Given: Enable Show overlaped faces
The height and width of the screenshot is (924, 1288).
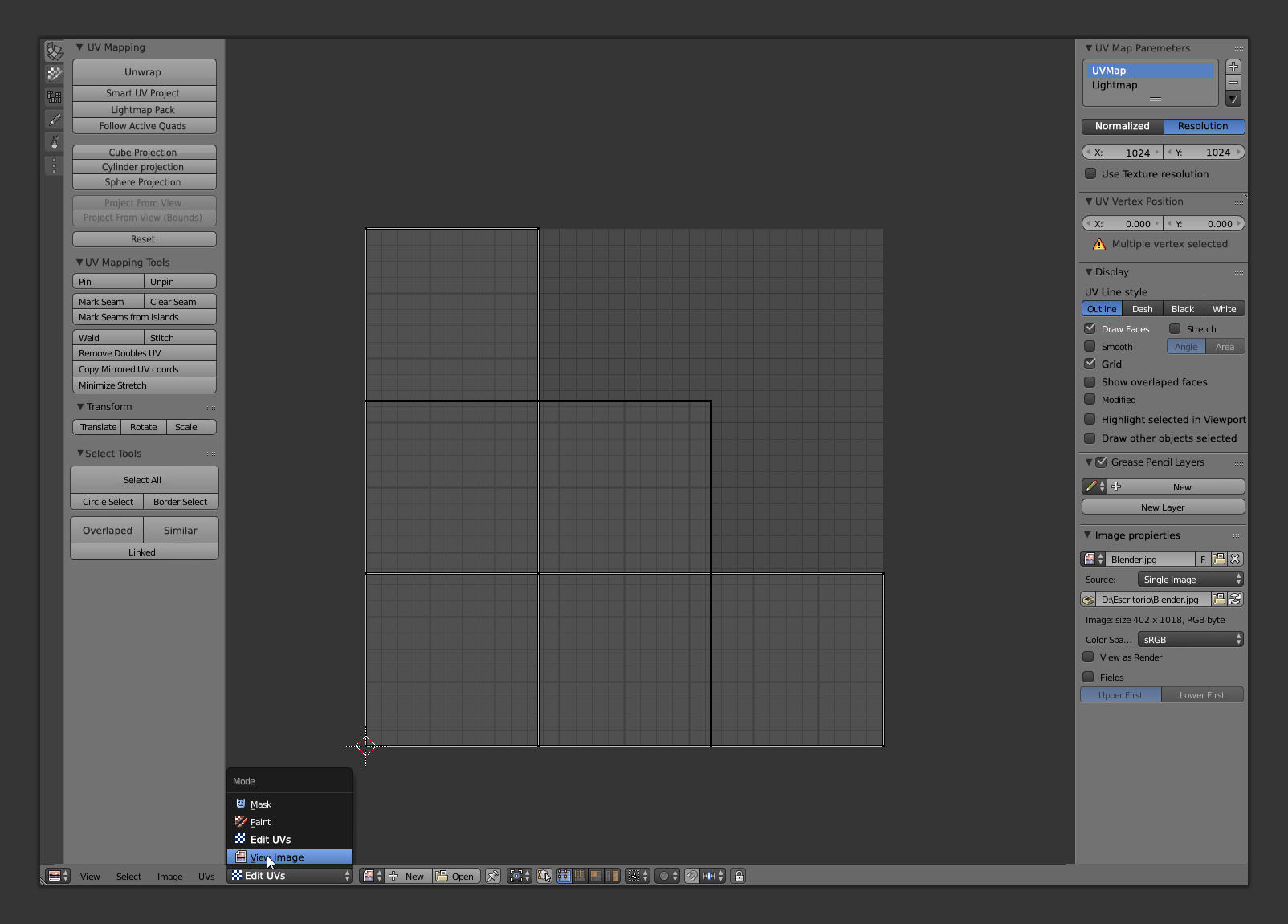Looking at the screenshot, I should [x=1090, y=381].
